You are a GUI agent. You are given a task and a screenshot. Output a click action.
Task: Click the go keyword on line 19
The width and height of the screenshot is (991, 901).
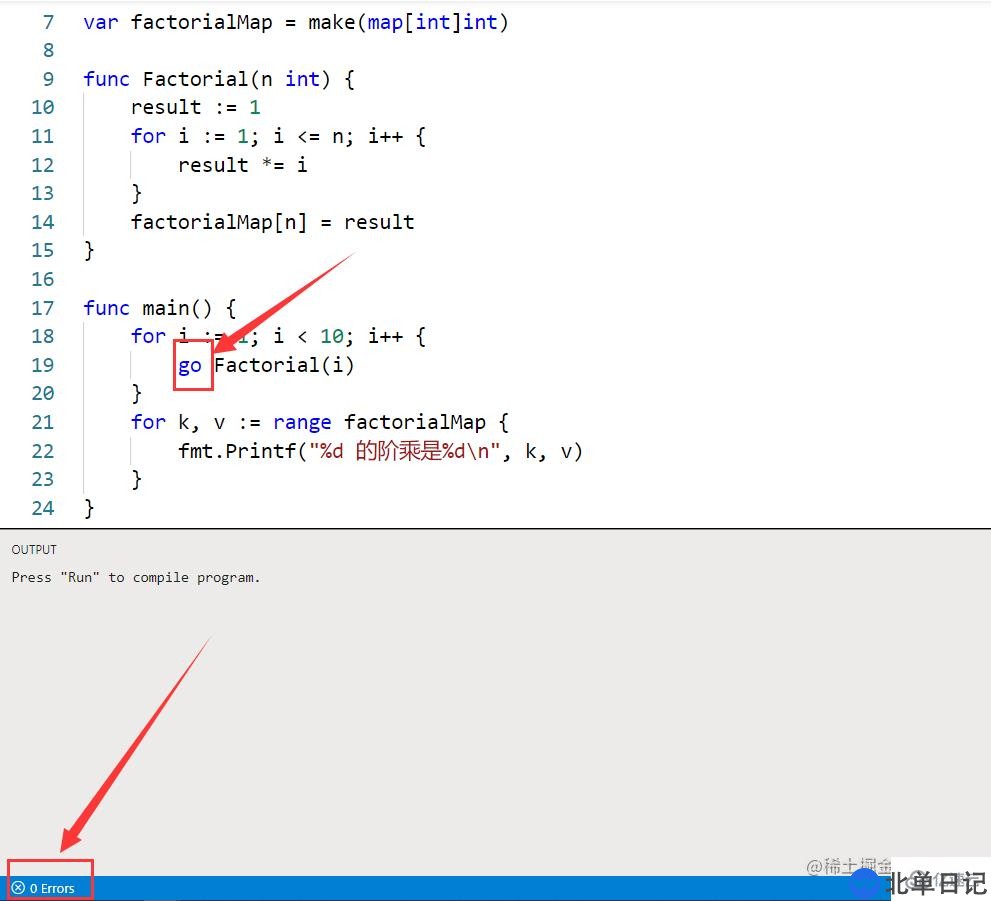(x=190, y=365)
